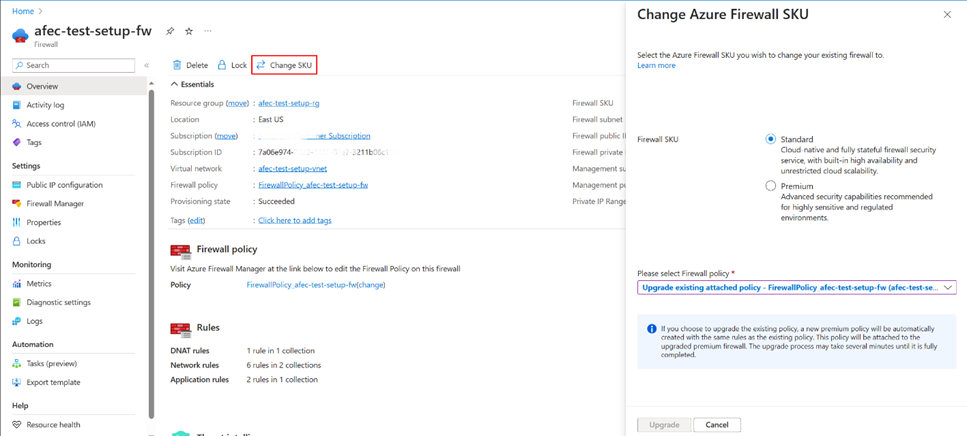Image resolution: width=967 pixels, height=436 pixels.
Task: Mark resource as favorite with star icon
Action: pyautogui.click(x=189, y=31)
